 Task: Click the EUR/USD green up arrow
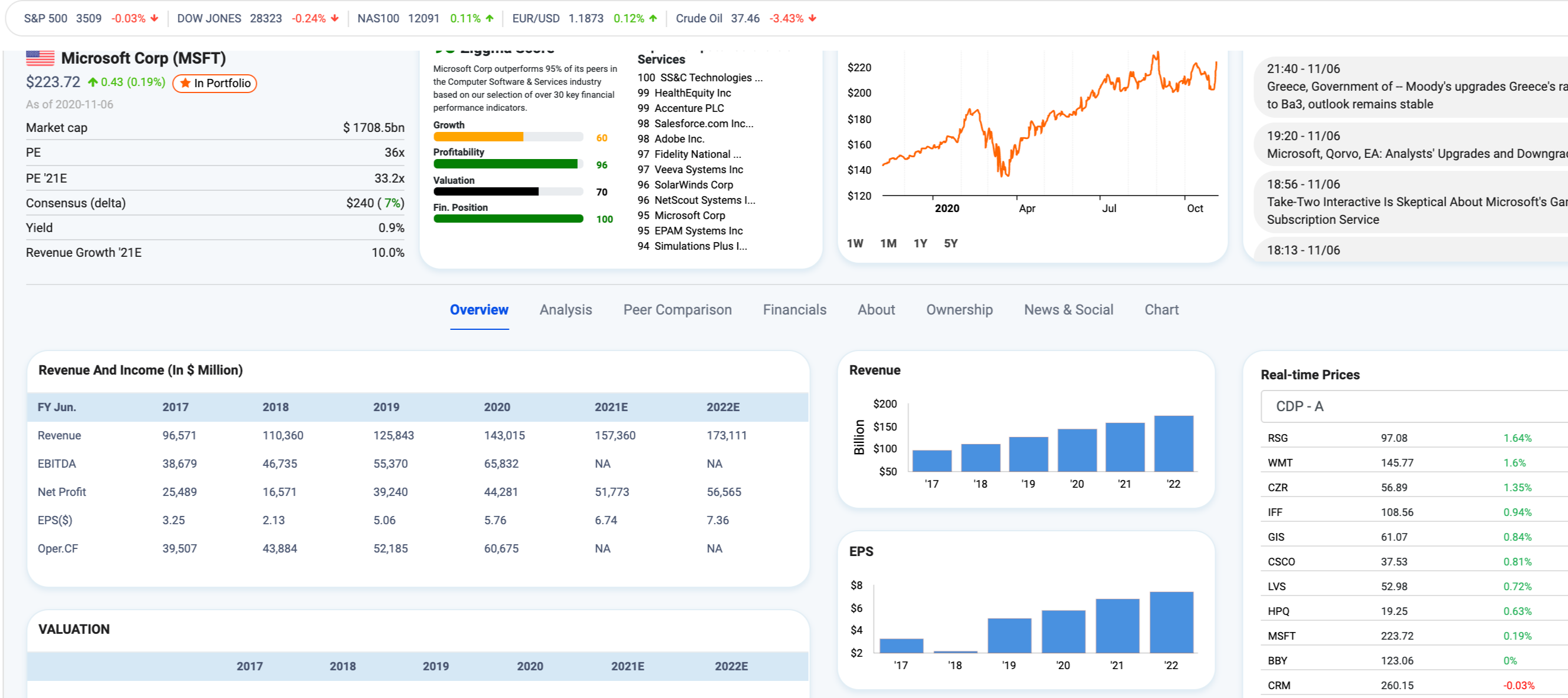click(x=653, y=18)
